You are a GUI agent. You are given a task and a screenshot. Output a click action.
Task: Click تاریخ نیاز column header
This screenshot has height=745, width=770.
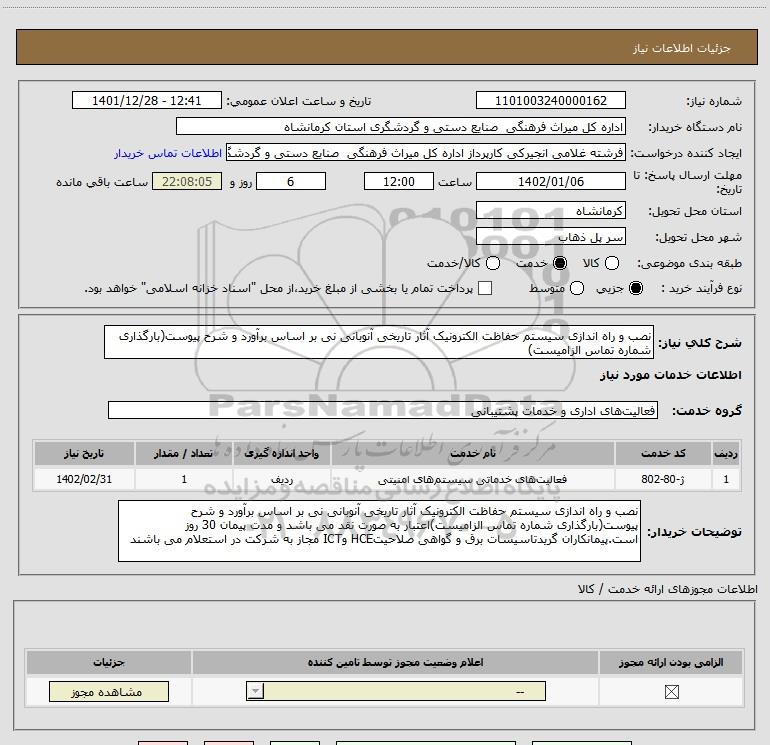[x=84, y=453]
